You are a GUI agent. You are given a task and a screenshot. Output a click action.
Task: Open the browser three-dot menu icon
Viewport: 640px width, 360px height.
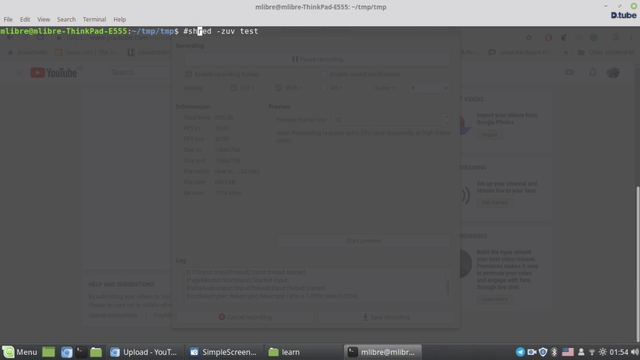point(631,38)
